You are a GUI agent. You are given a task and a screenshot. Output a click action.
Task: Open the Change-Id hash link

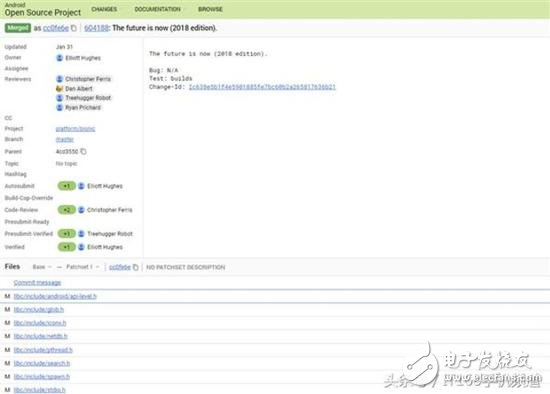tap(262, 87)
